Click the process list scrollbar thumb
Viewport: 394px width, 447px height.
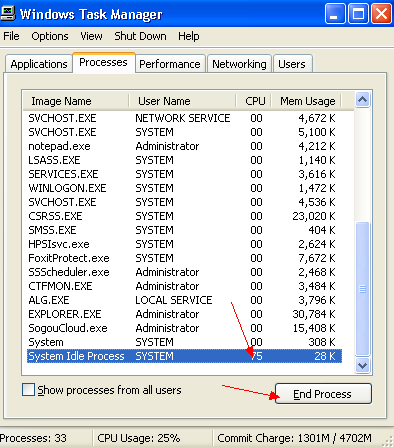pos(362,289)
